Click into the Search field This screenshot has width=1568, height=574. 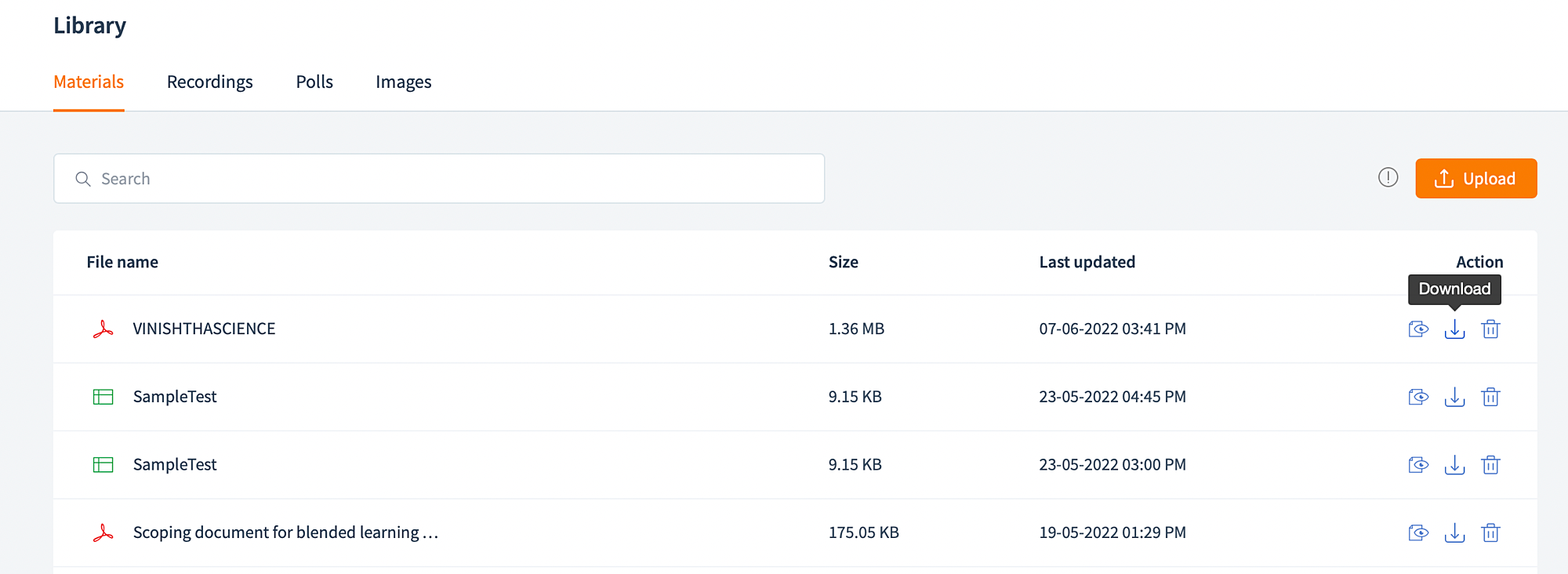pos(439,179)
